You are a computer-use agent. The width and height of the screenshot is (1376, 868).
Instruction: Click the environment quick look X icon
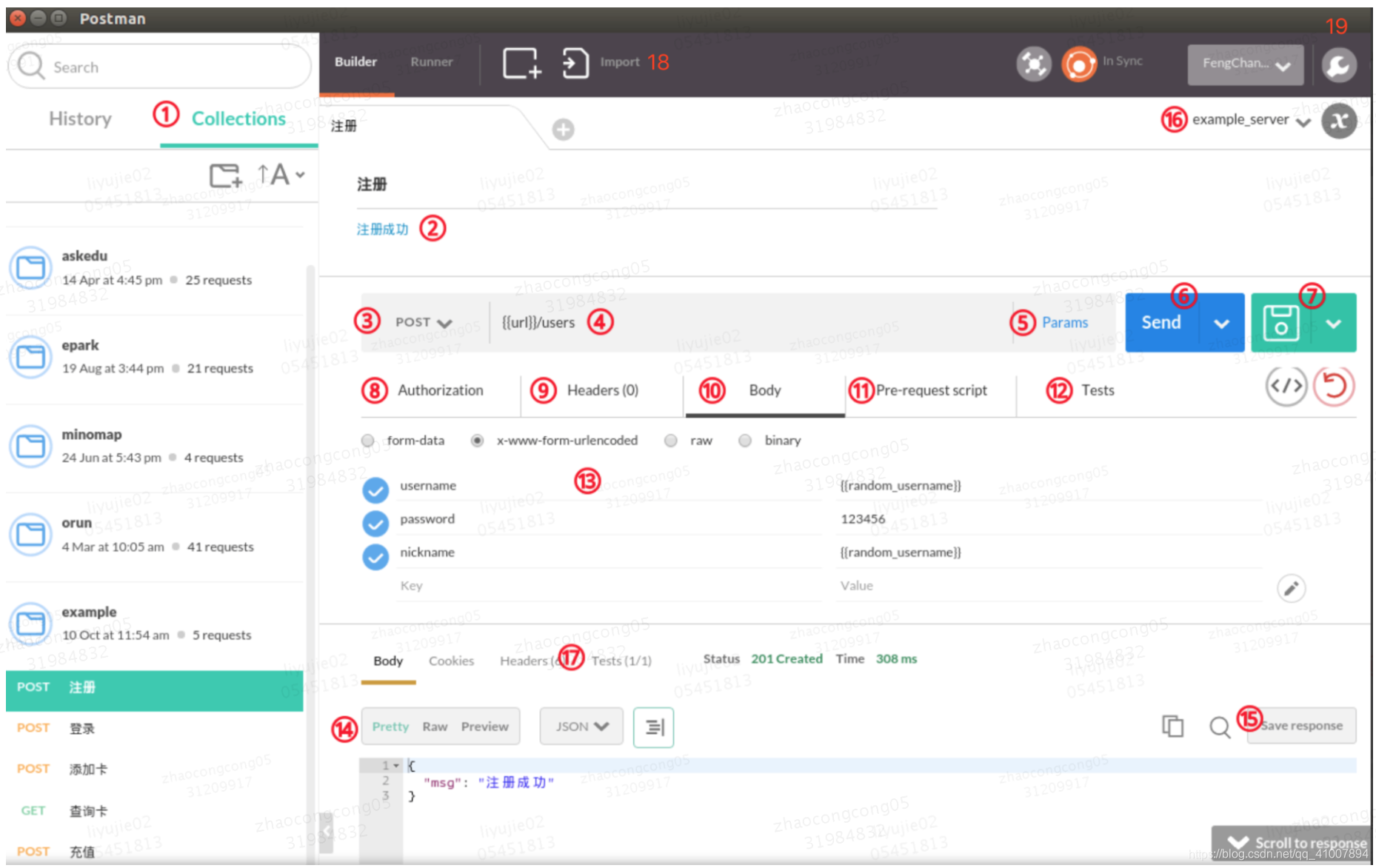[x=1339, y=121]
